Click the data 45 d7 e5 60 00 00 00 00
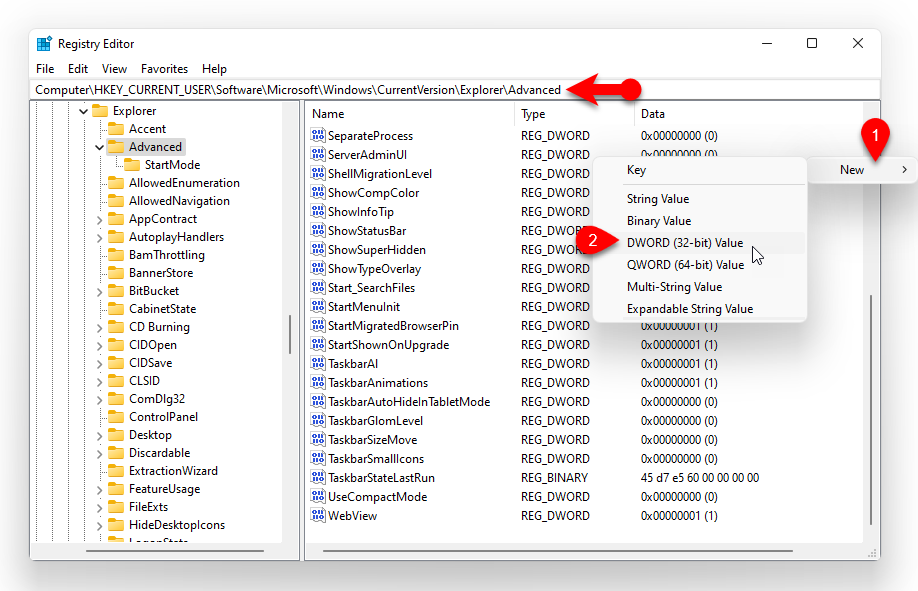Image resolution: width=918 pixels, height=591 pixels. pos(700,477)
